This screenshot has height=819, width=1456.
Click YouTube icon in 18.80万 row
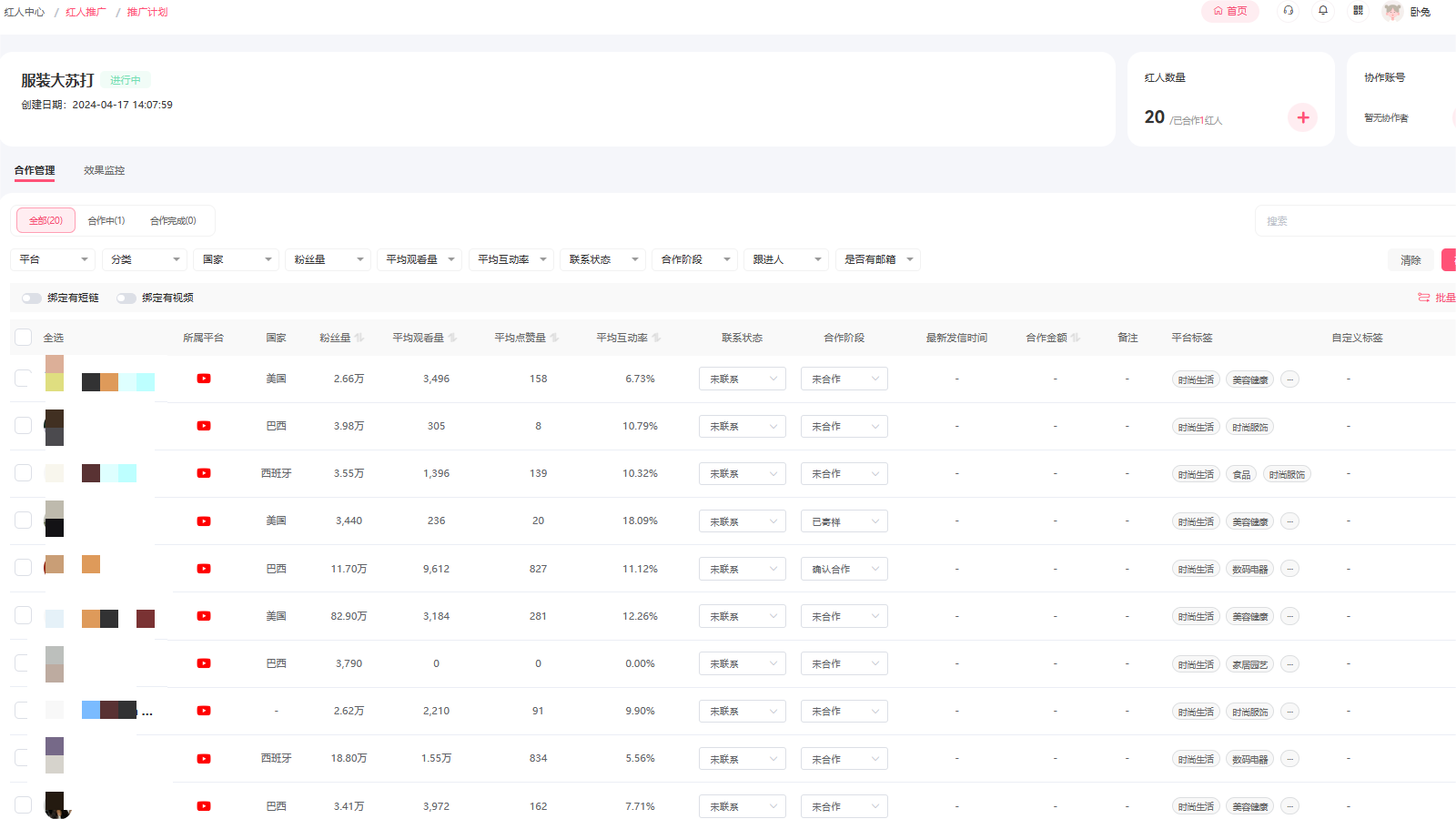(204, 759)
